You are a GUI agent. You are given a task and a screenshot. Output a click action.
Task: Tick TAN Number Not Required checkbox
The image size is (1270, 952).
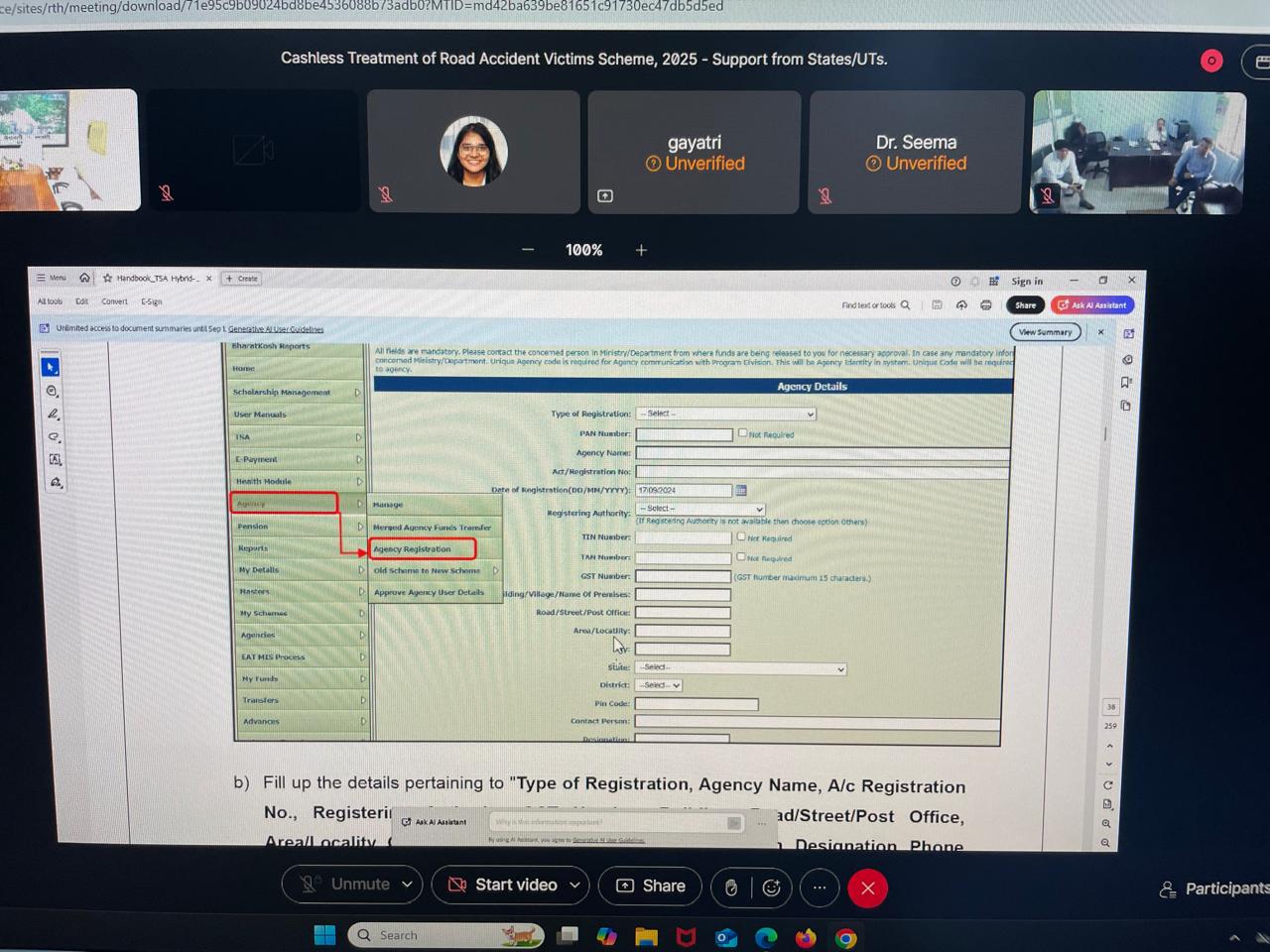tap(741, 557)
